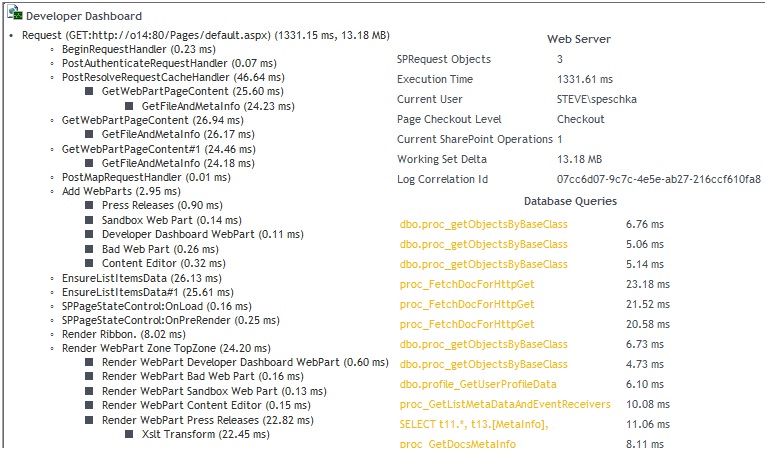Select Render WebPart Press Releases entry
Image resolution: width=767 pixels, height=450 pixels.
[207, 420]
